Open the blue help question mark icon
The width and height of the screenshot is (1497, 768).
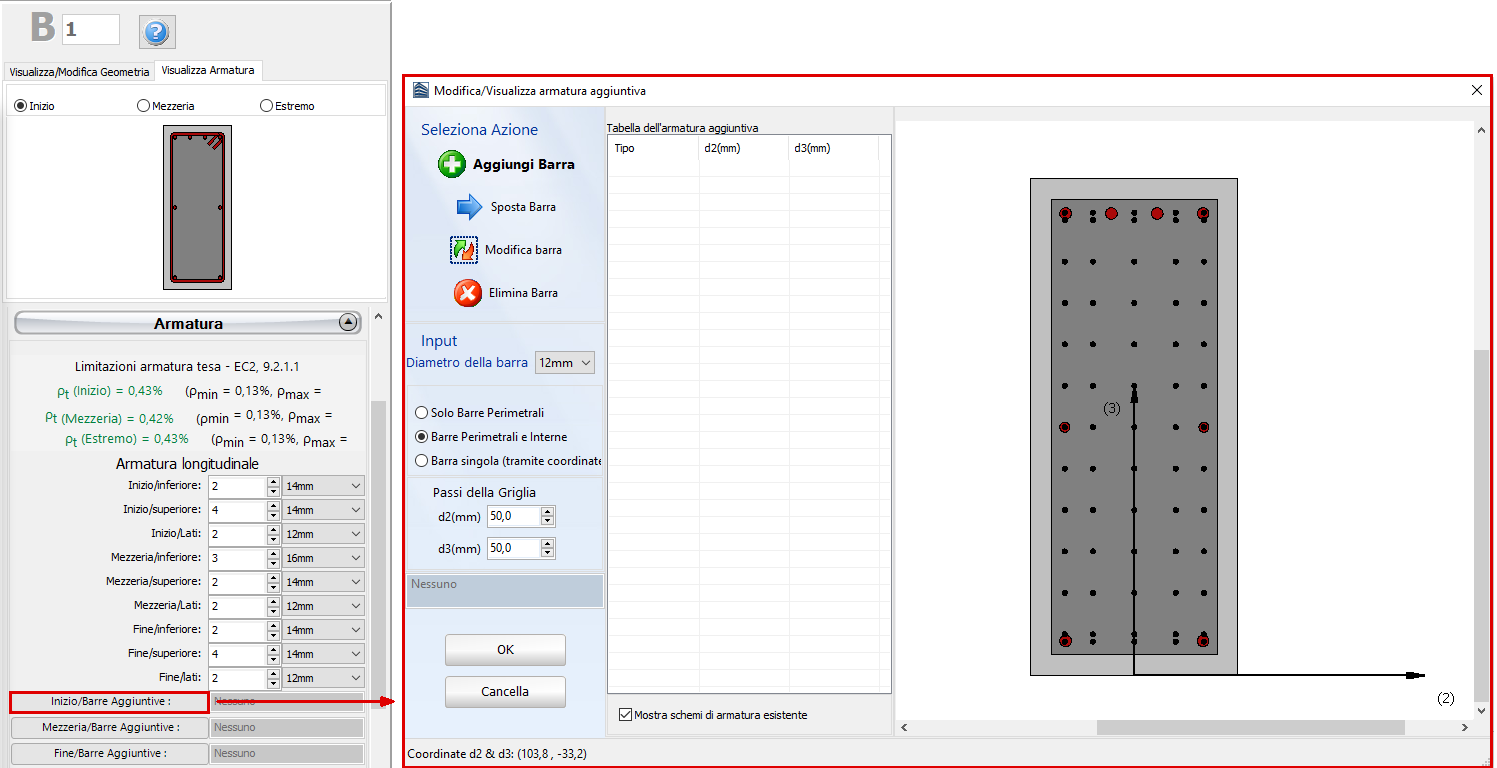click(155, 32)
